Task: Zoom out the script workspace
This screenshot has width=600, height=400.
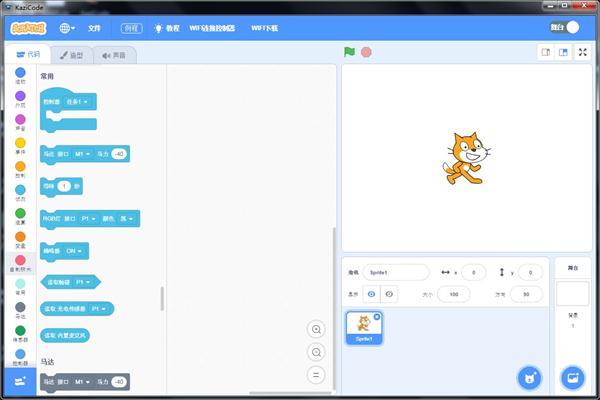Action: pos(316,352)
